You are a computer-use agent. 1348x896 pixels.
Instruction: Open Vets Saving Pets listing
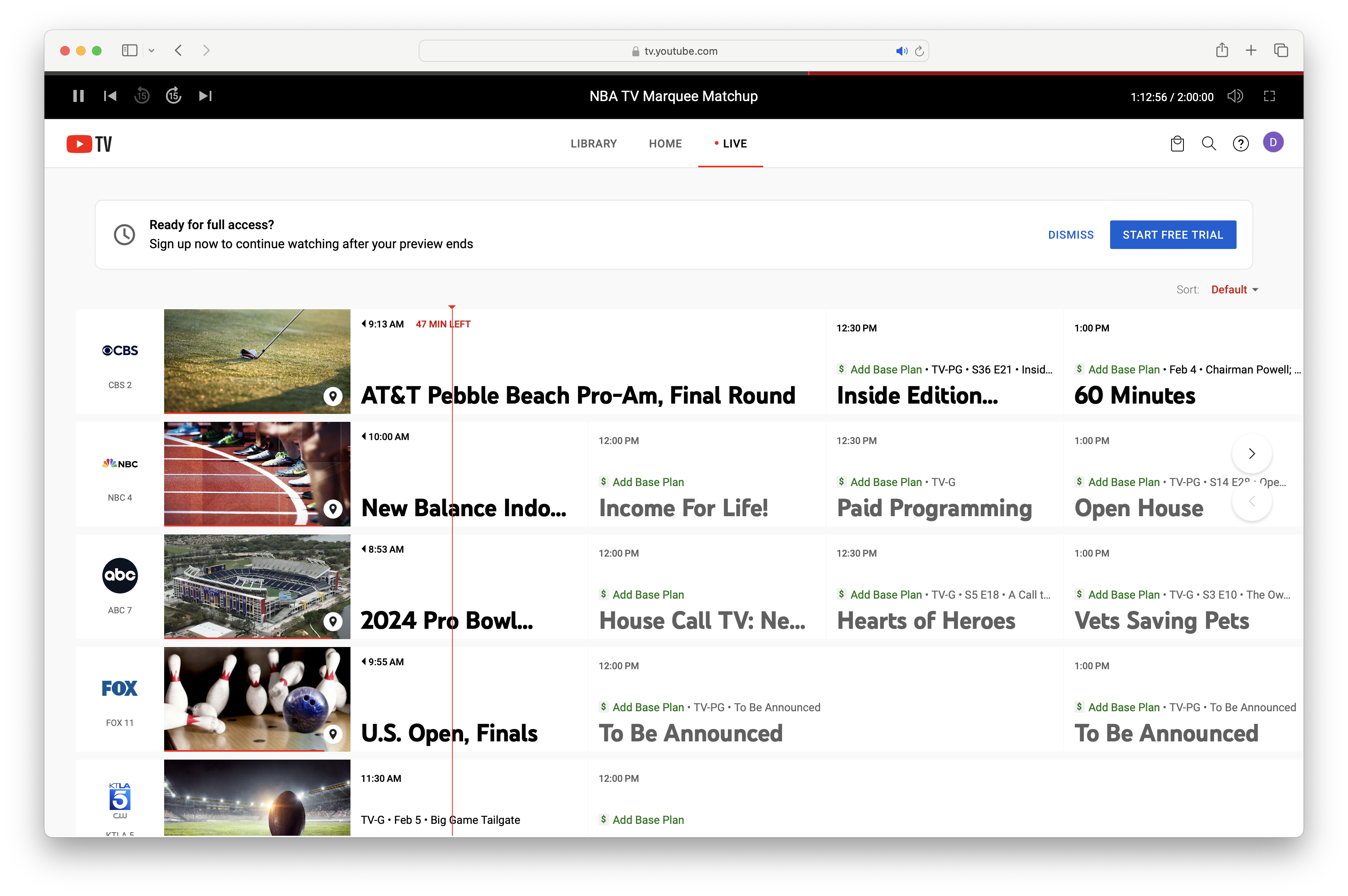click(1183, 586)
